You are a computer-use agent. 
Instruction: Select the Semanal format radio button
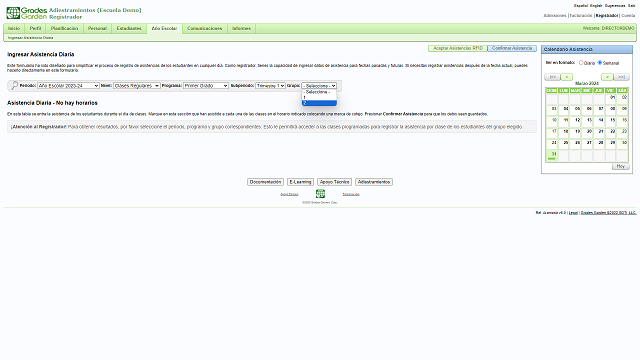pos(600,62)
